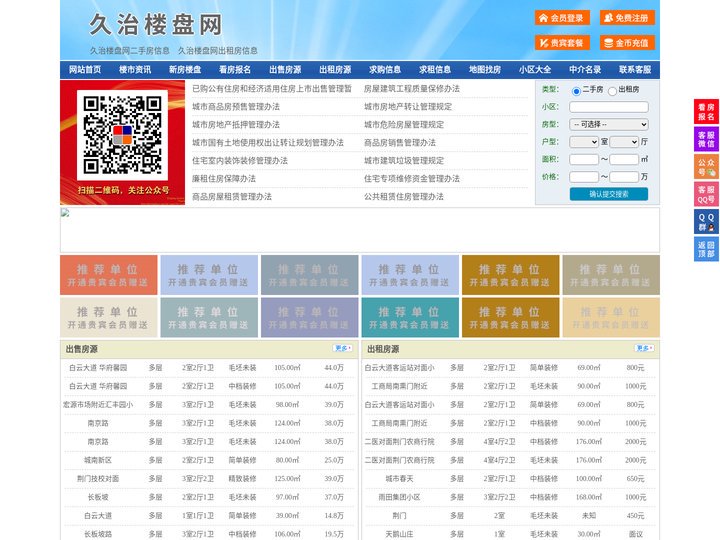
Task: Open 公共租赁住房管理办法 link
Action: (x=404, y=196)
